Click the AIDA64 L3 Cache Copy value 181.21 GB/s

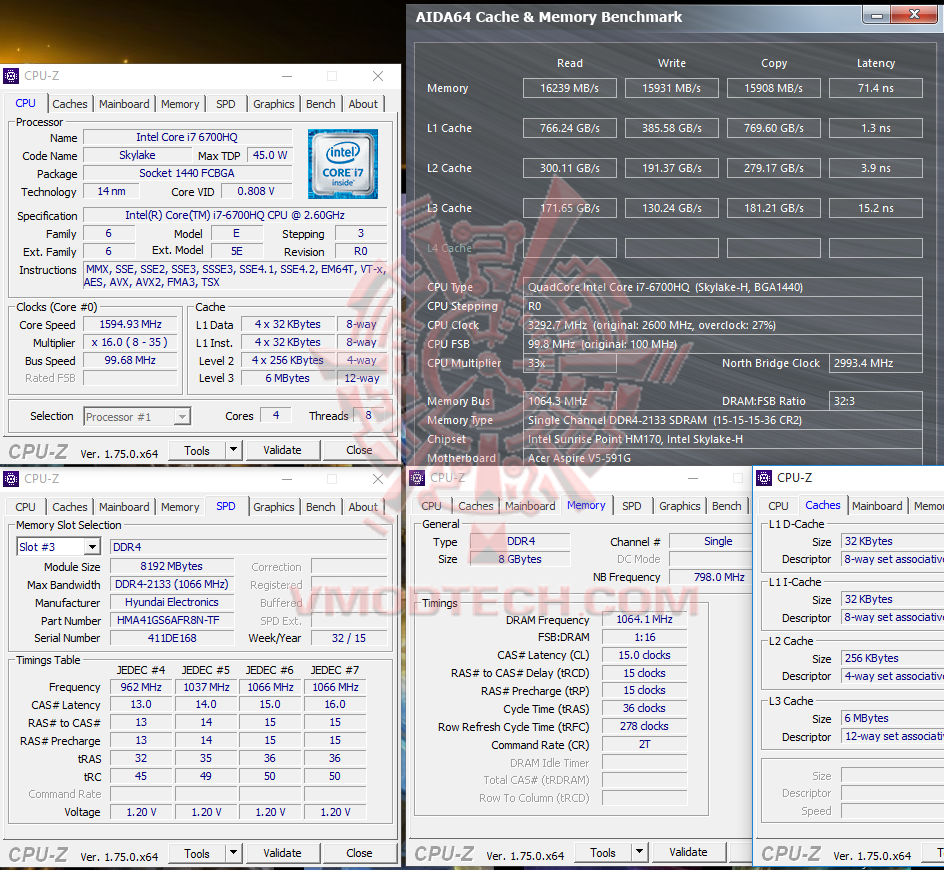click(x=774, y=208)
